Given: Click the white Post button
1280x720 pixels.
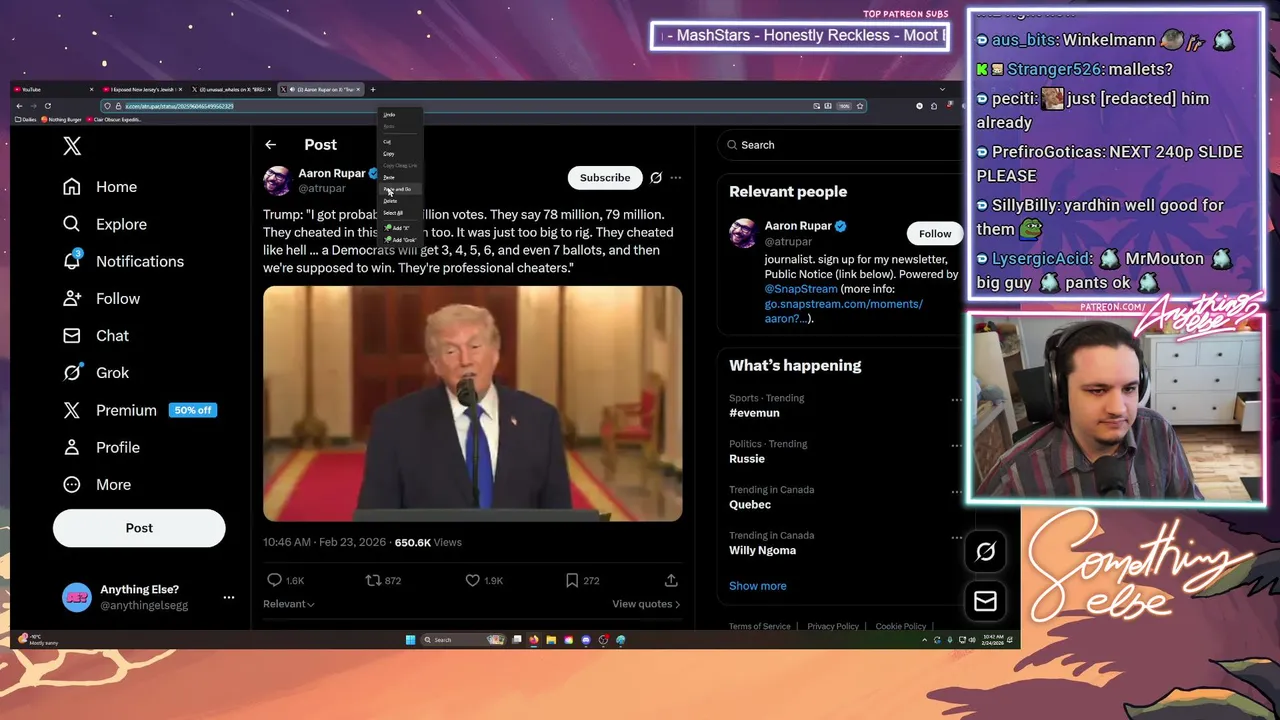Looking at the screenshot, I should pos(139,528).
